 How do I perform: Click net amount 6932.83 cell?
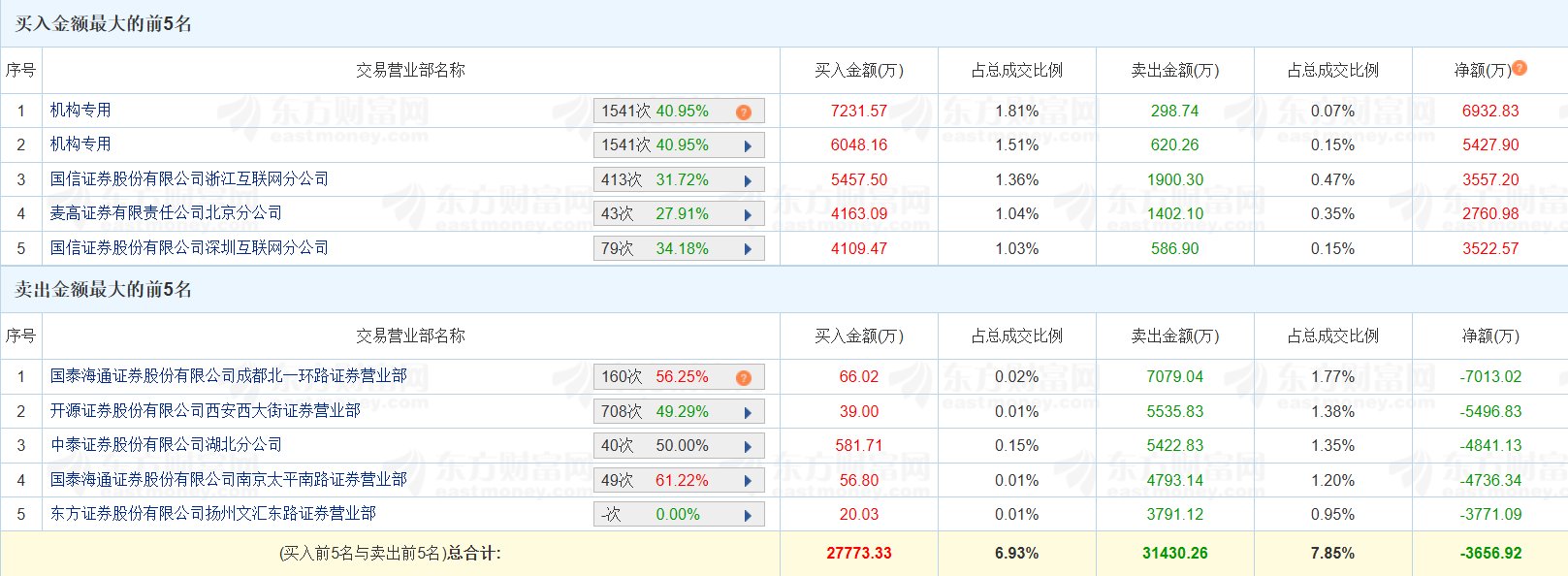coord(1490,111)
